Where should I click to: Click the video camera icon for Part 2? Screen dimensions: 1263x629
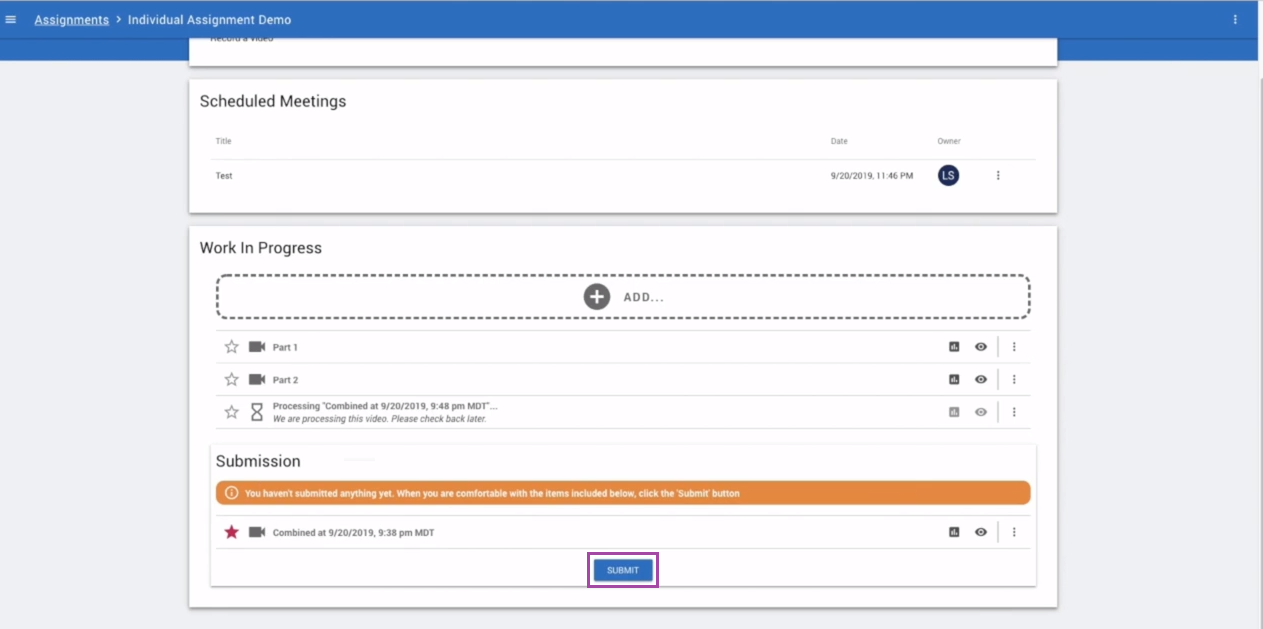coord(257,380)
